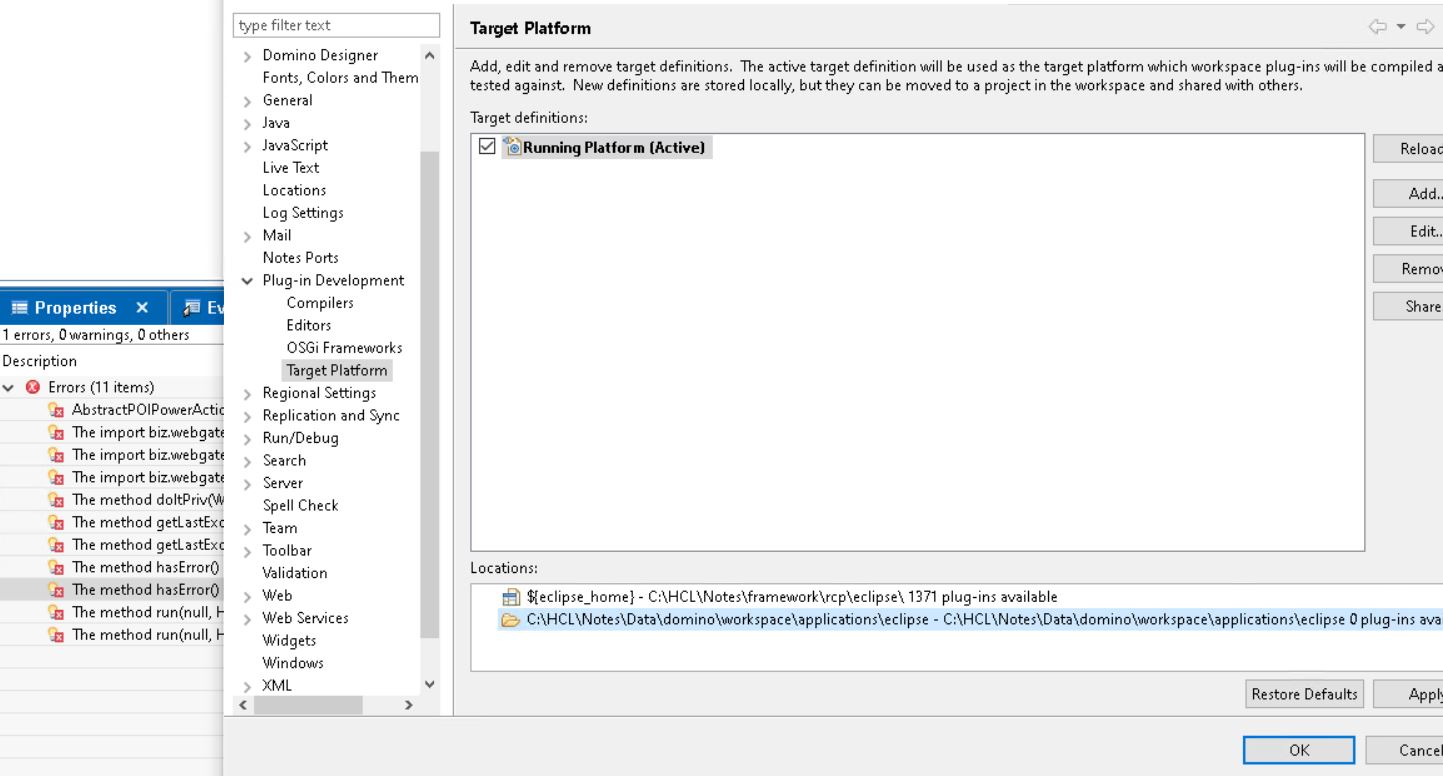Viewport: 1443px width, 776px height.
Task: Select the eclipse_home location icon
Action: pos(511,597)
